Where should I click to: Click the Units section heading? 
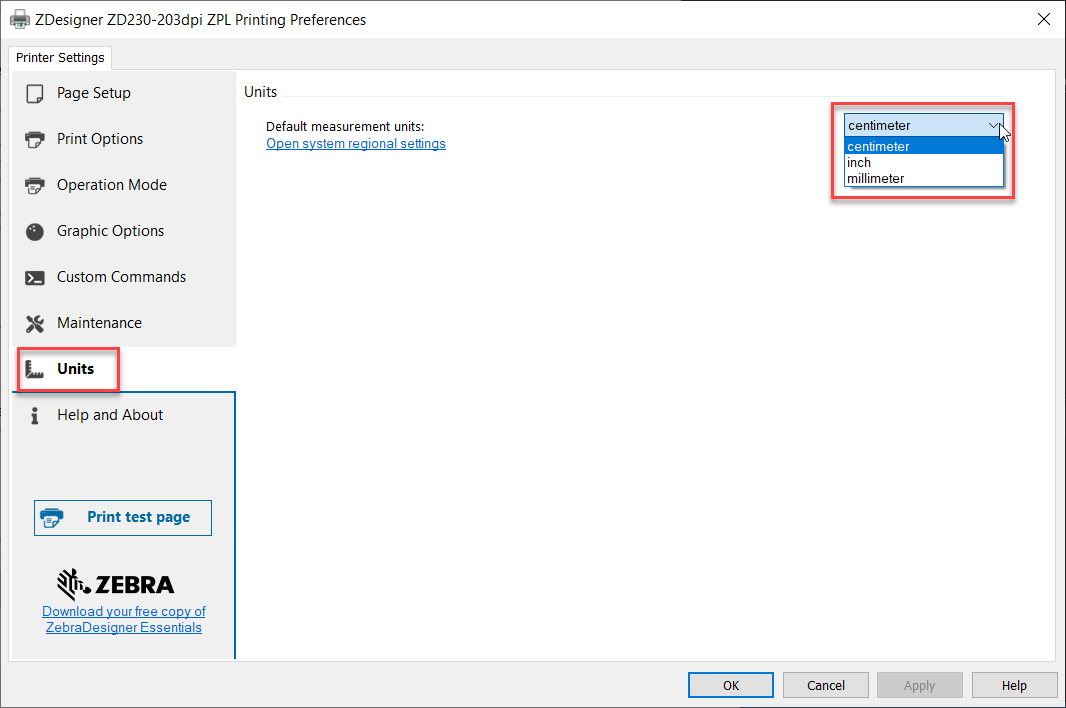(260, 92)
